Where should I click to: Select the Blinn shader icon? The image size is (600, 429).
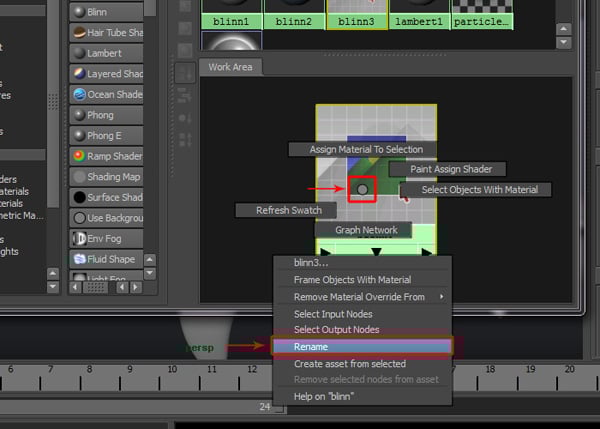tap(80, 12)
